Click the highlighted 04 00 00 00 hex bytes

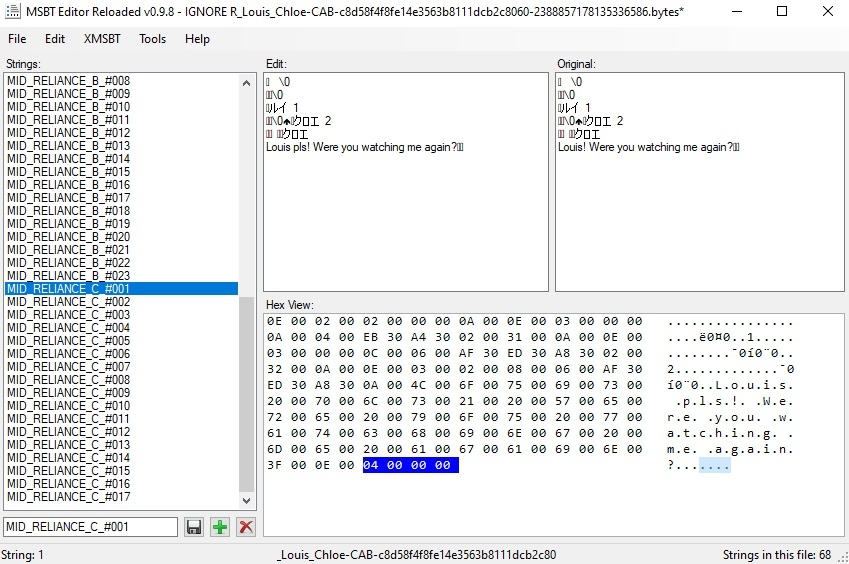click(410, 466)
